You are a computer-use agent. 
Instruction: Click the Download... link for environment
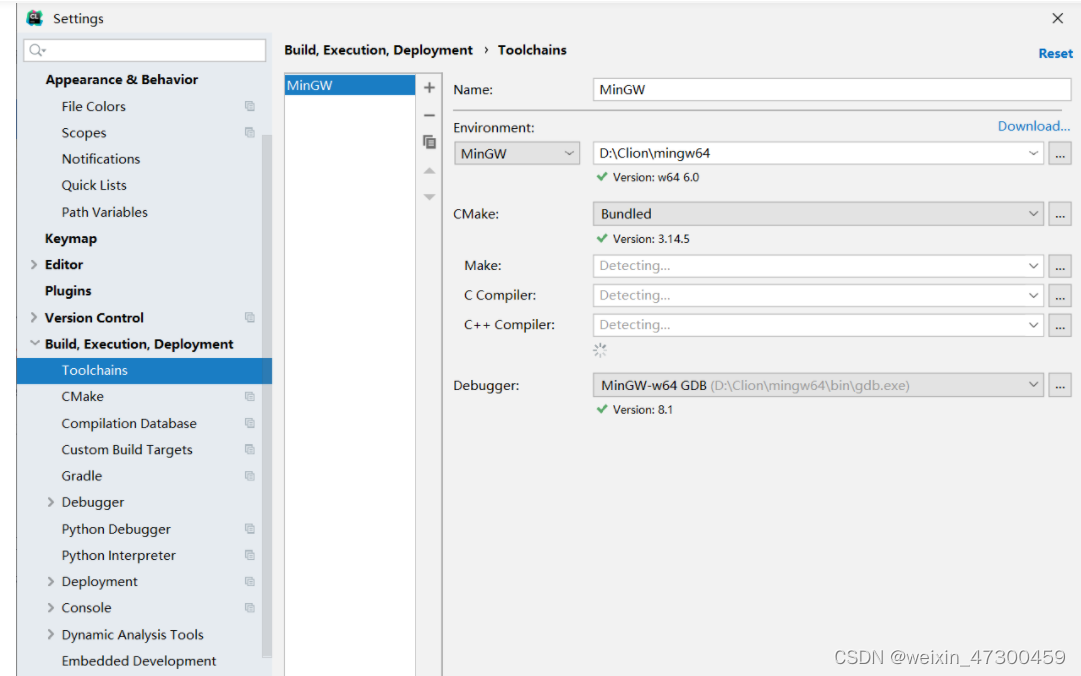(1033, 126)
